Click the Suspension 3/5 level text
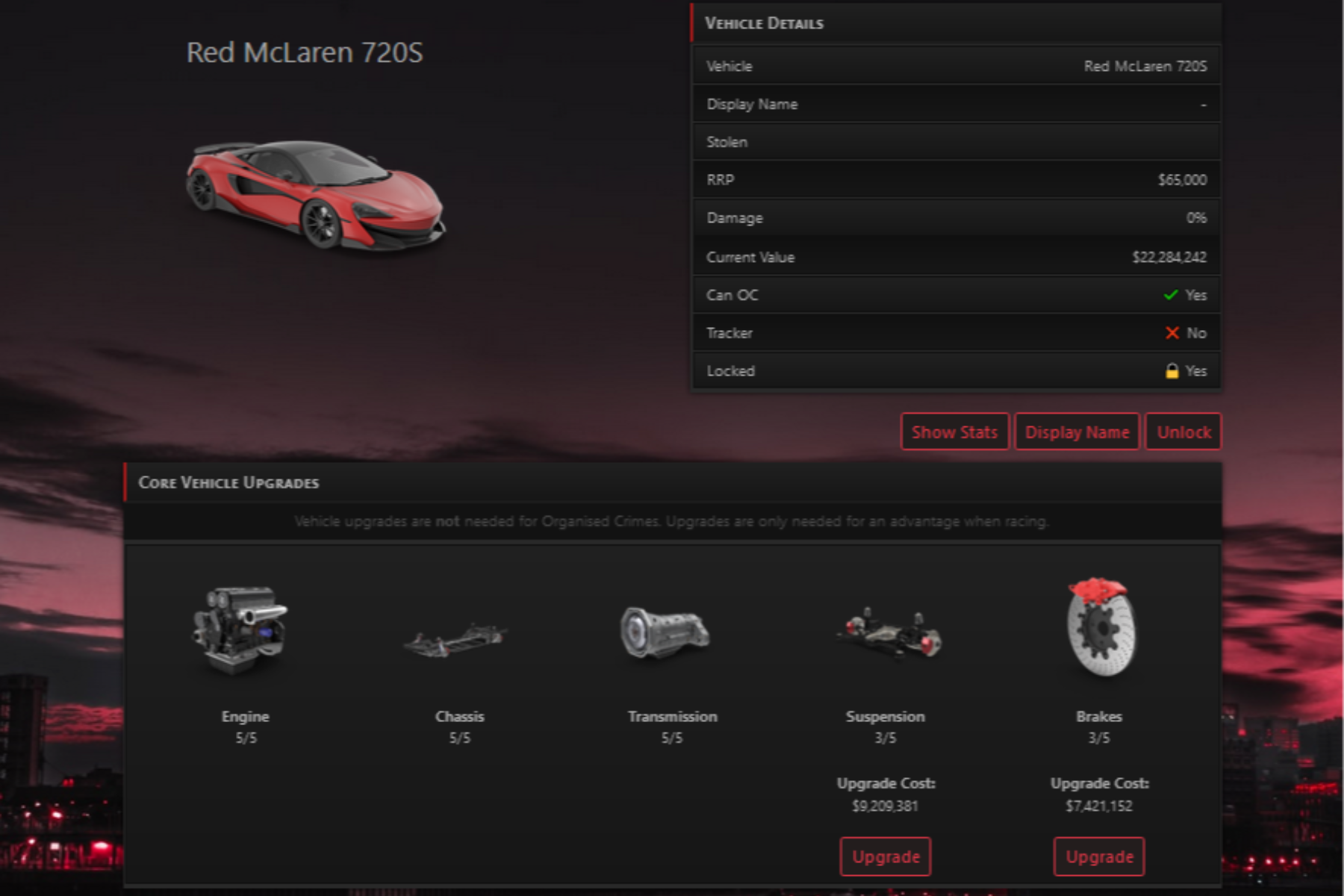The width and height of the screenshot is (1344, 896). point(885,738)
